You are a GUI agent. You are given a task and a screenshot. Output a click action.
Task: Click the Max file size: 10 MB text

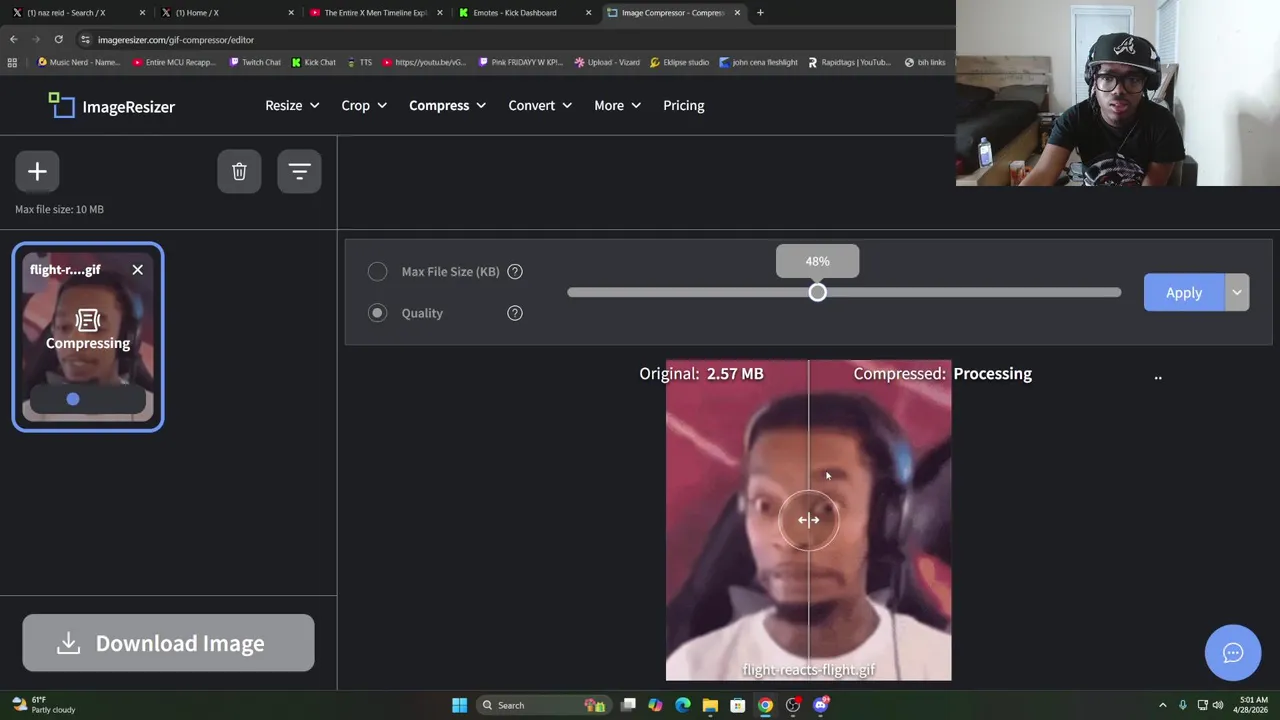(x=59, y=209)
